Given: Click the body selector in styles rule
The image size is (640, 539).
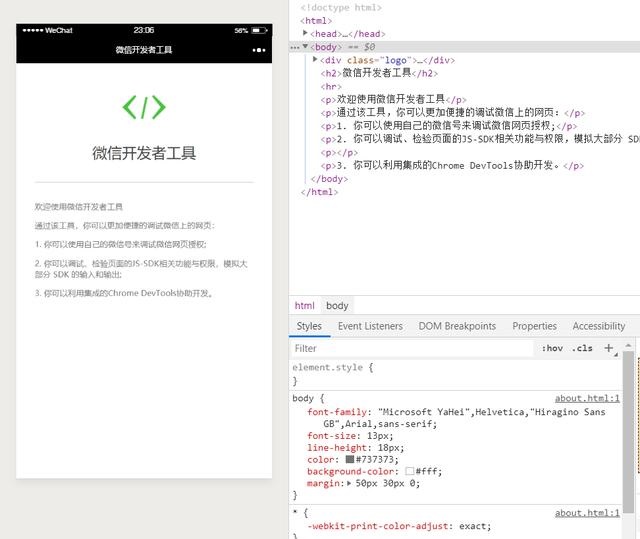Looking at the screenshot, I should pyautogui.click(x=303, y=398).
